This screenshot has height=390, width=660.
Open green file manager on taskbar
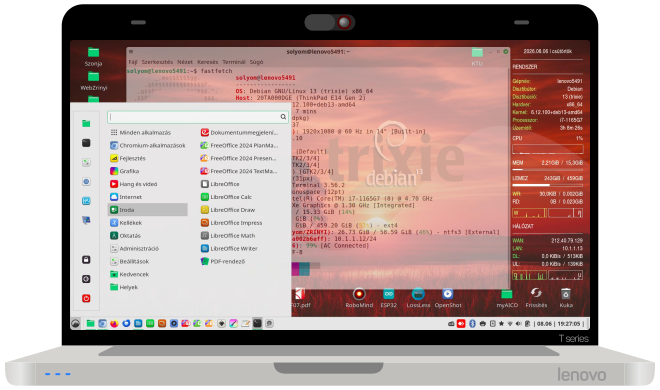90,323
